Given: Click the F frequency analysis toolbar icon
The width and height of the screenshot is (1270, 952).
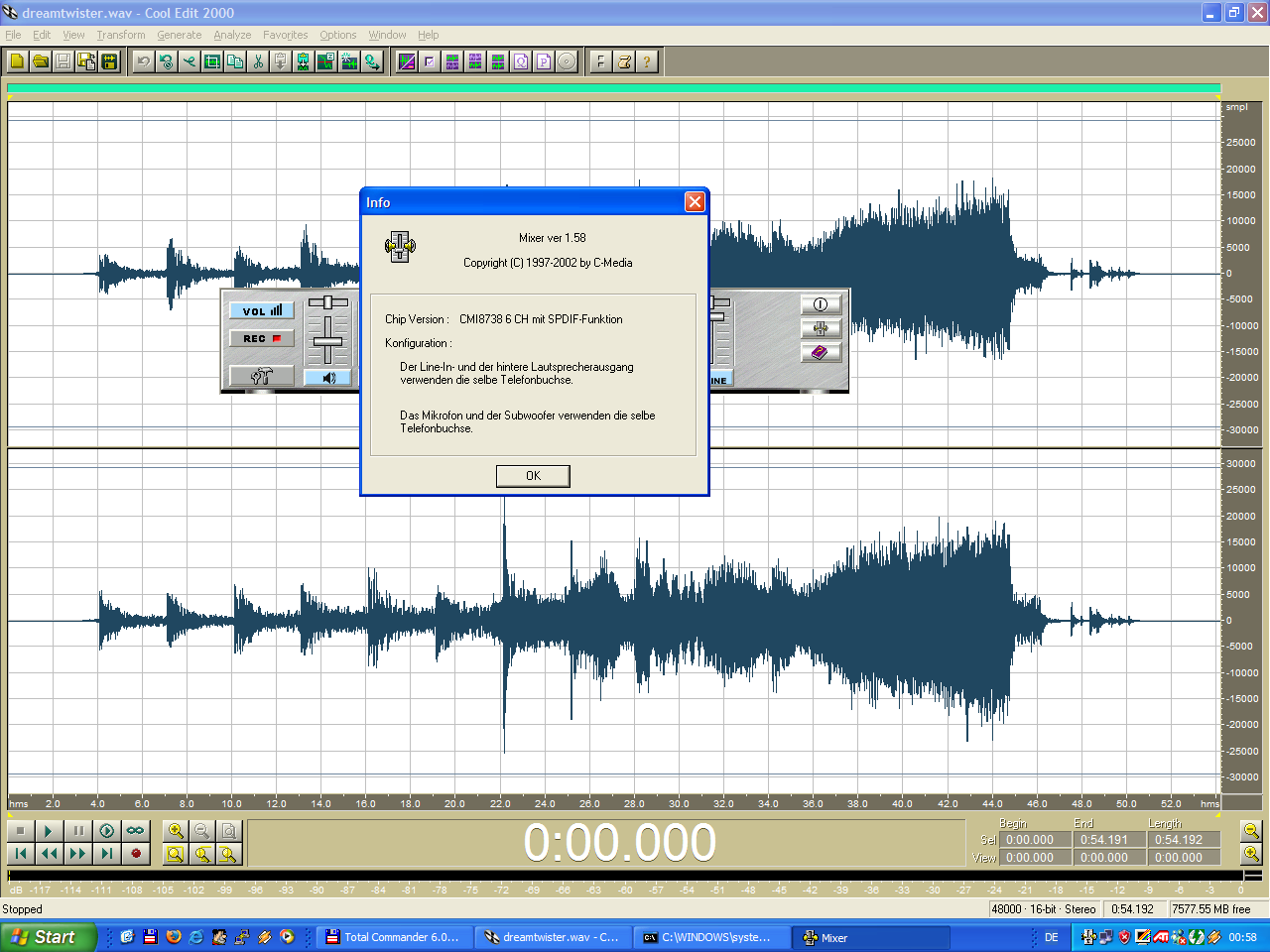Looking at the screenshot, I should 600,61.
